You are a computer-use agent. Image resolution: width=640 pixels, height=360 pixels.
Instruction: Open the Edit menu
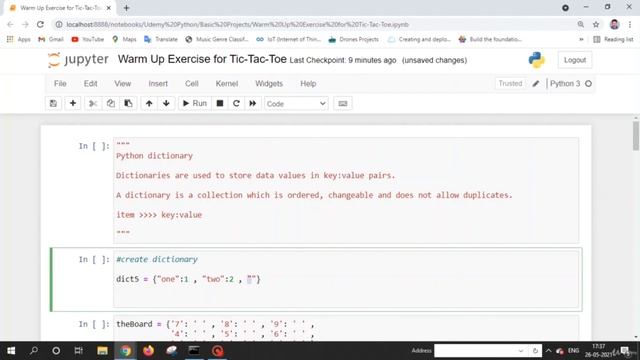(90, 84)
